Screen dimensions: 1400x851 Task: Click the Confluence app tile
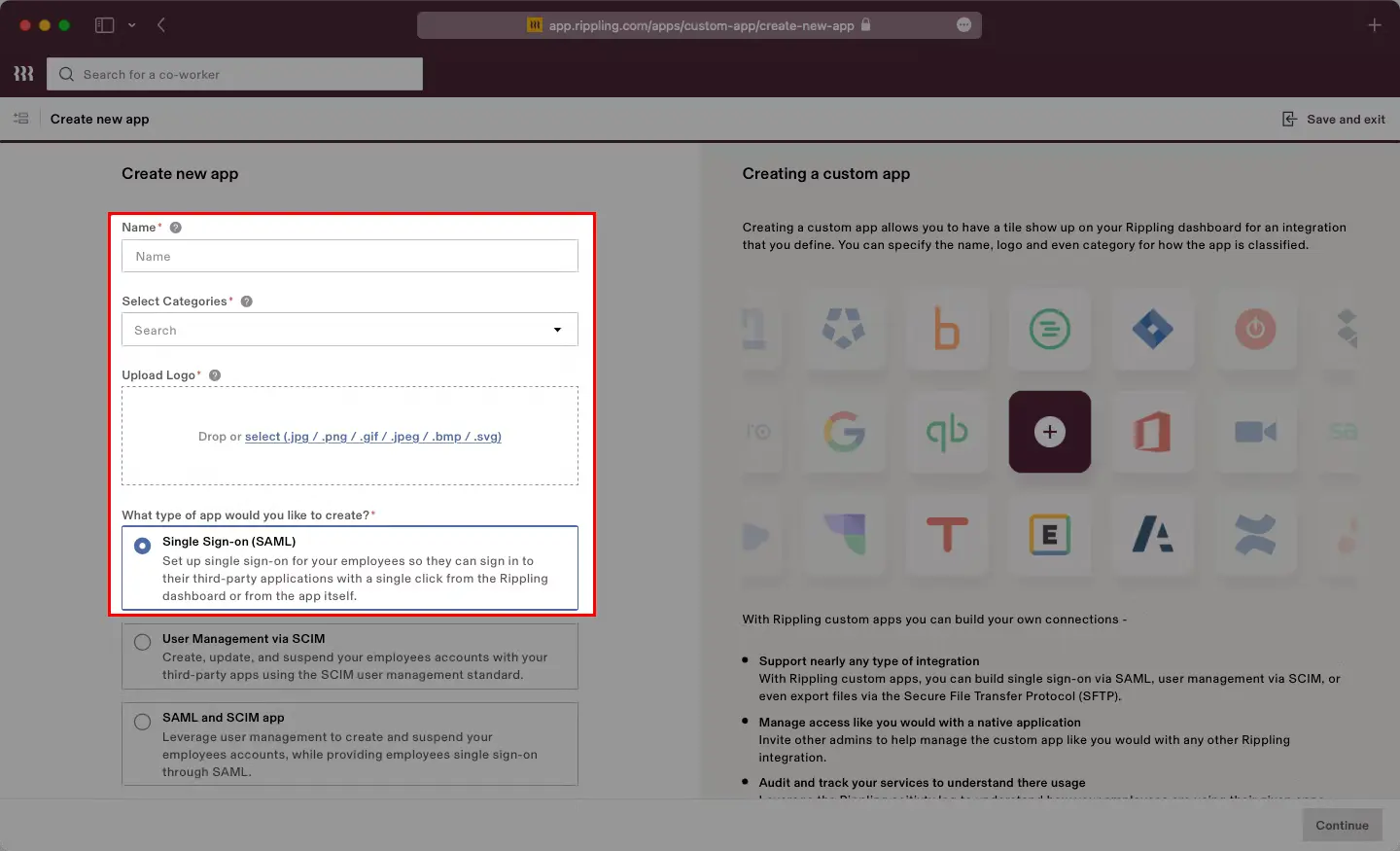tap(1256, 535)
